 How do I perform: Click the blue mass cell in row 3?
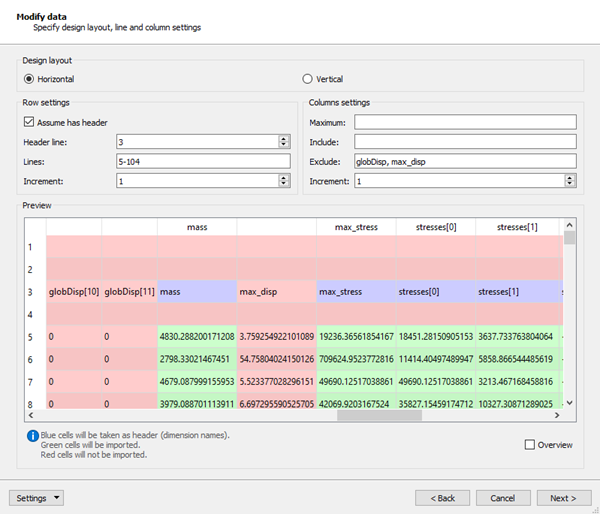click(197, 292)
